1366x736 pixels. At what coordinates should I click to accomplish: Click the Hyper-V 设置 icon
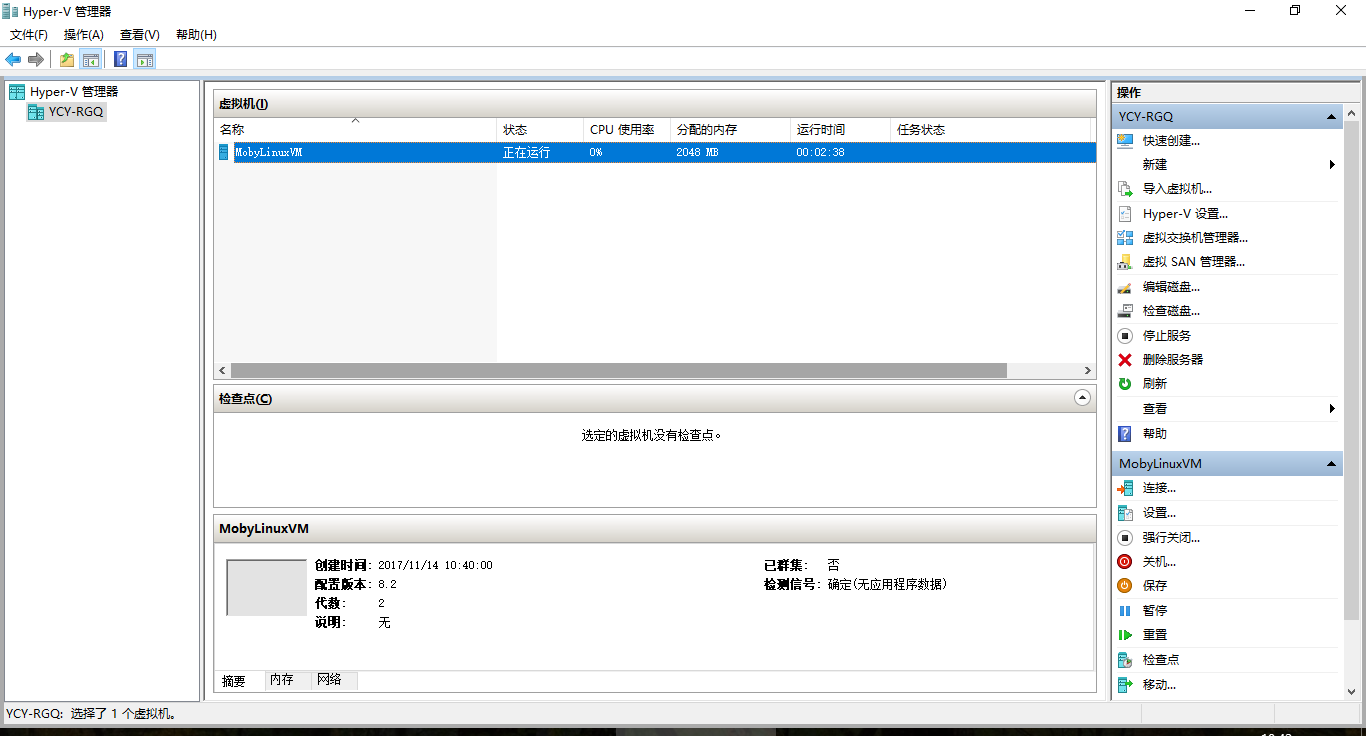coord(1125,214)
